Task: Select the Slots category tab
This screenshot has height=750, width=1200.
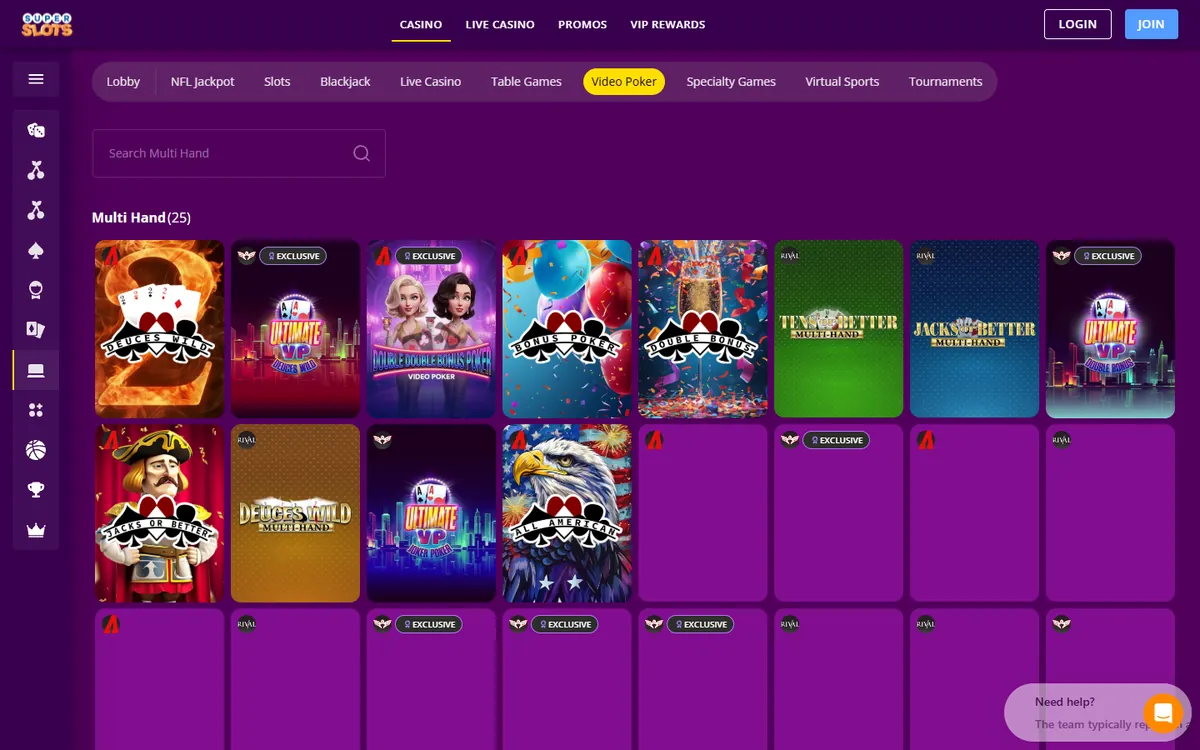Action: [277, 82]
